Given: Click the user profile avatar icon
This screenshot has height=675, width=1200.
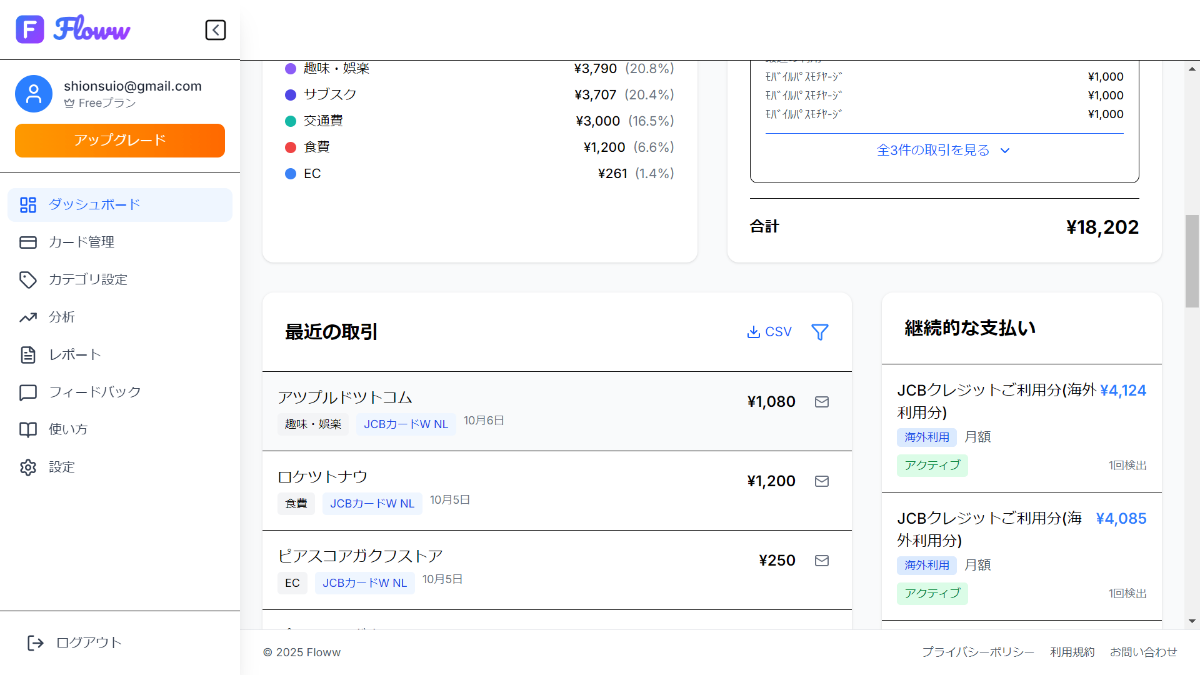Looking at the screenshot, I should tap(34, 94).
